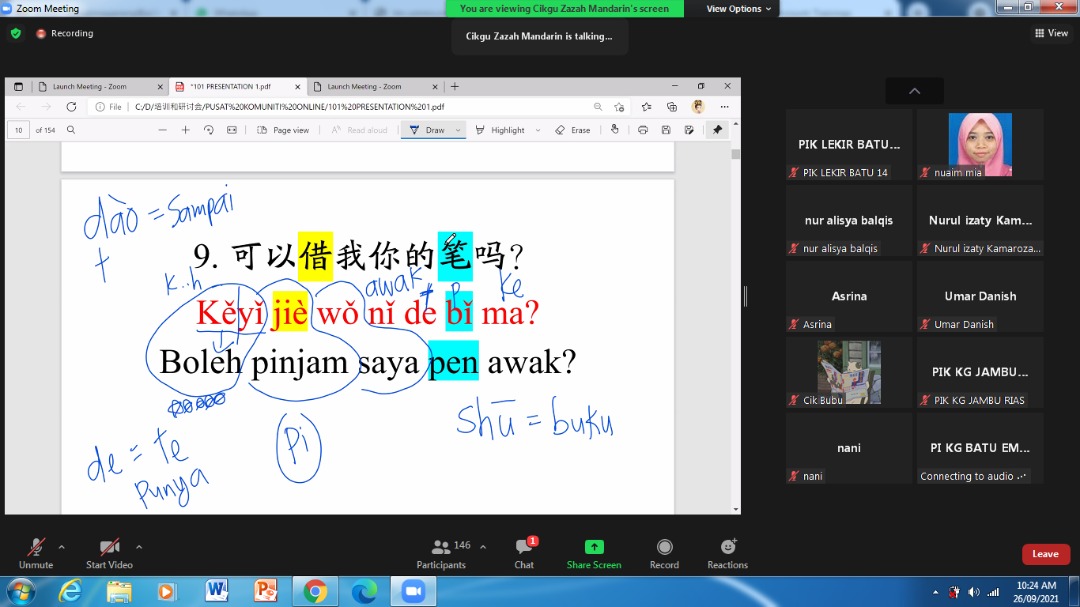
Task: Open the Chat panel
Action: (524, 553)
